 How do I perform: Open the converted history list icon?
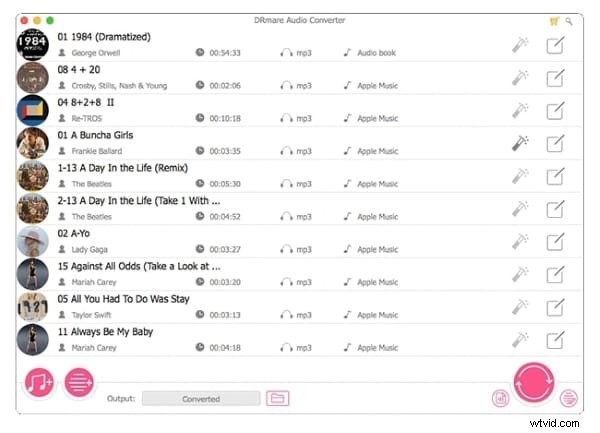click(569, 398)
